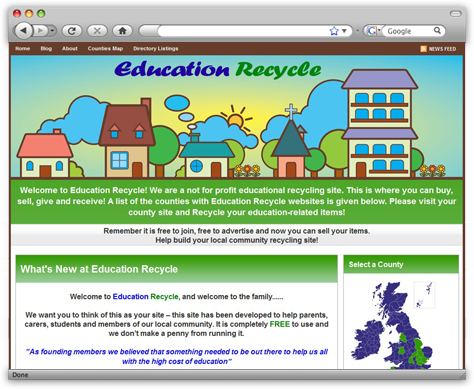Click the "Remember it is free to join" line
Viewport: 474px width, 389px height.
point(237,231)
